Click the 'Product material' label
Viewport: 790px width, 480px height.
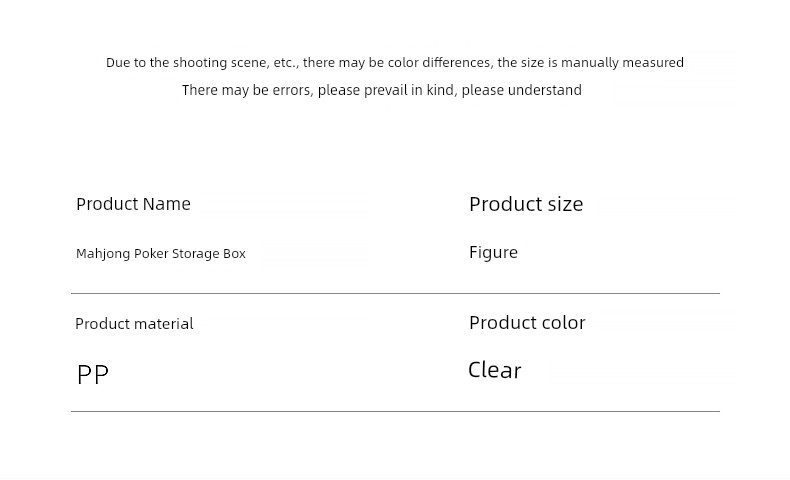coord(134,324)
